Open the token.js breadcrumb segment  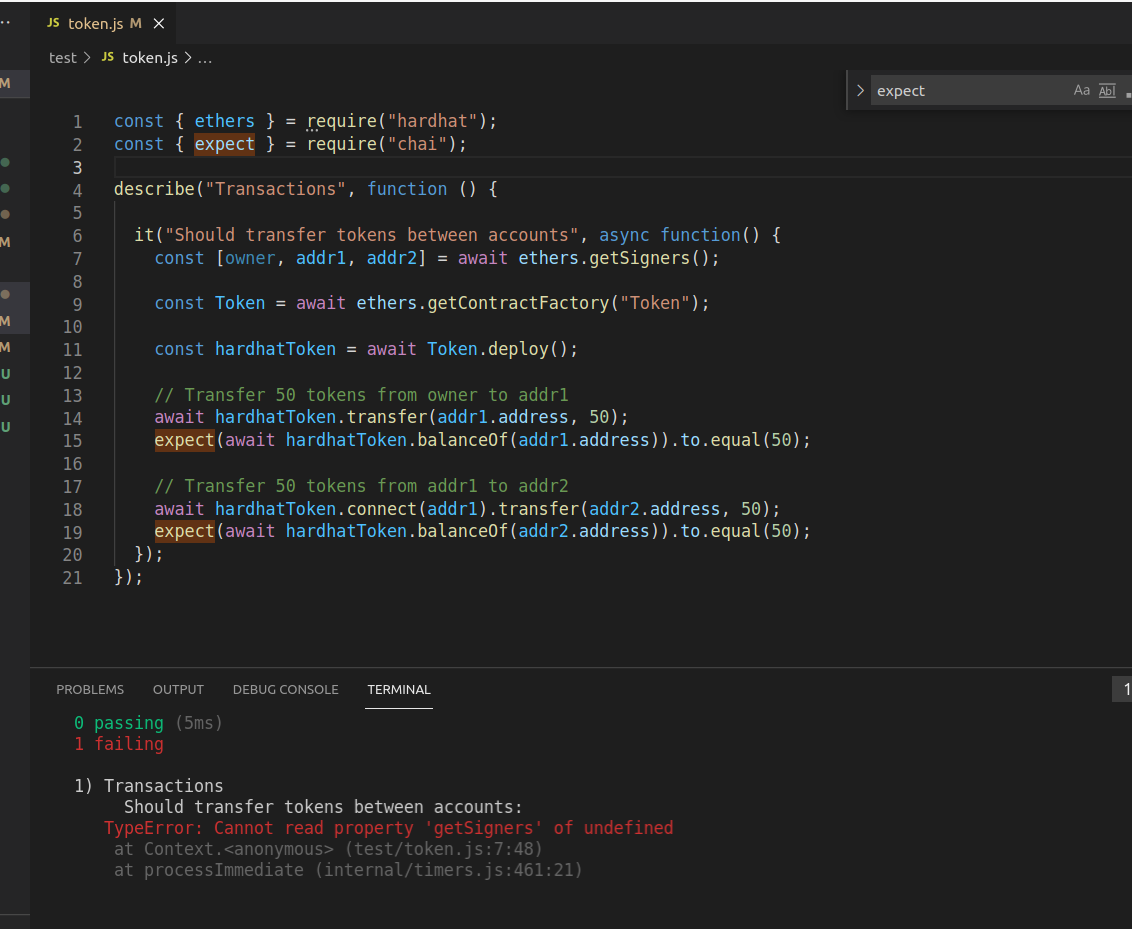coord(149,58)
